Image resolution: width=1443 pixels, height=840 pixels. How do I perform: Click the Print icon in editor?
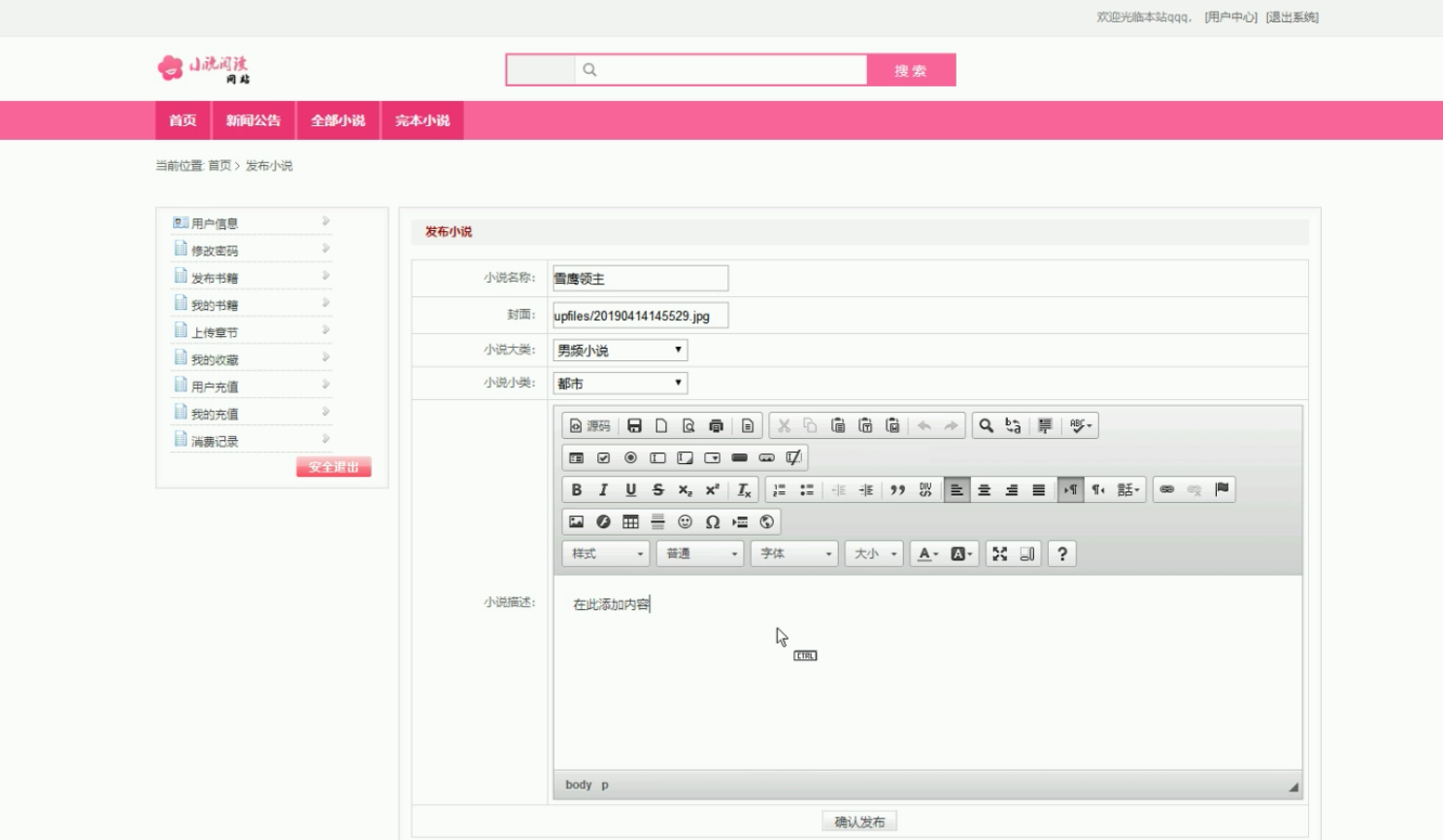coord(716,425)
